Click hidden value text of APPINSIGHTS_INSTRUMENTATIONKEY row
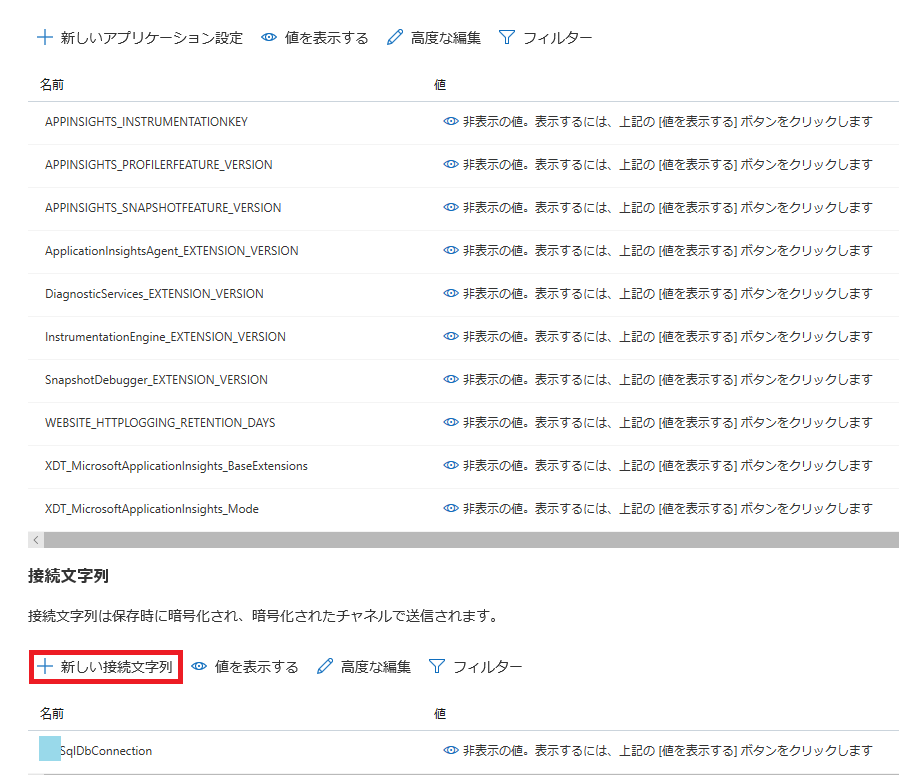 coord(668,122)
